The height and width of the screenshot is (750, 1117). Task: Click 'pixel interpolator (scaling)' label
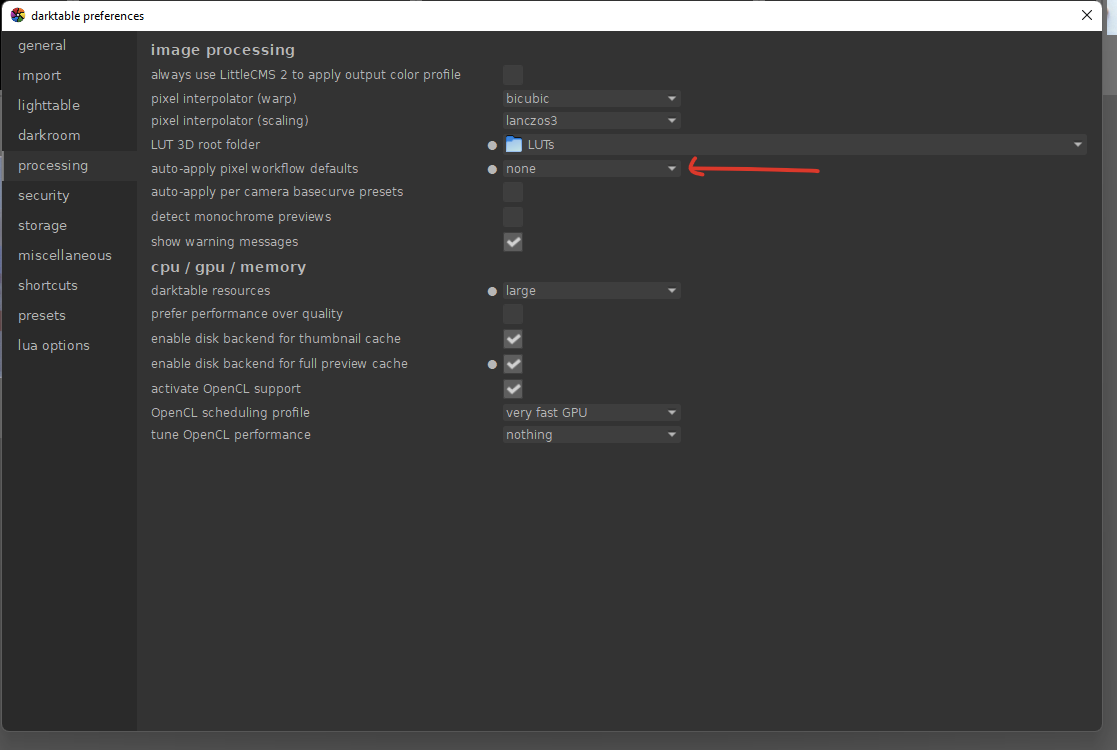(x=229, y=120)
